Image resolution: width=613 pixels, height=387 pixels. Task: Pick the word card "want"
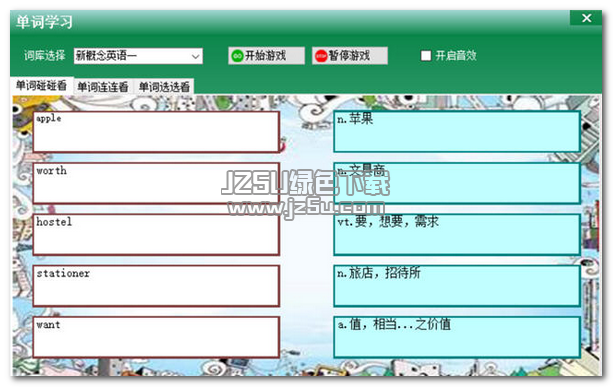point(156,337)
